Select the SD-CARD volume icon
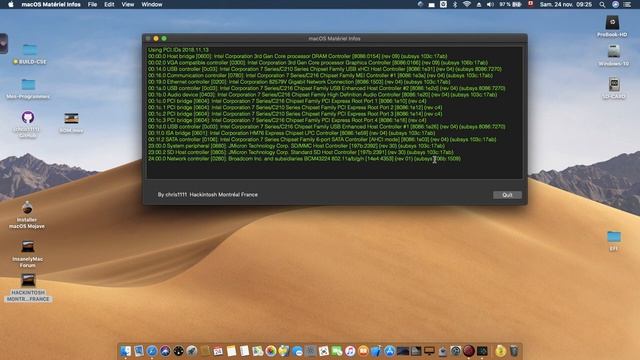The width and height of the screenshot is (640, 360). coord(614,87)
